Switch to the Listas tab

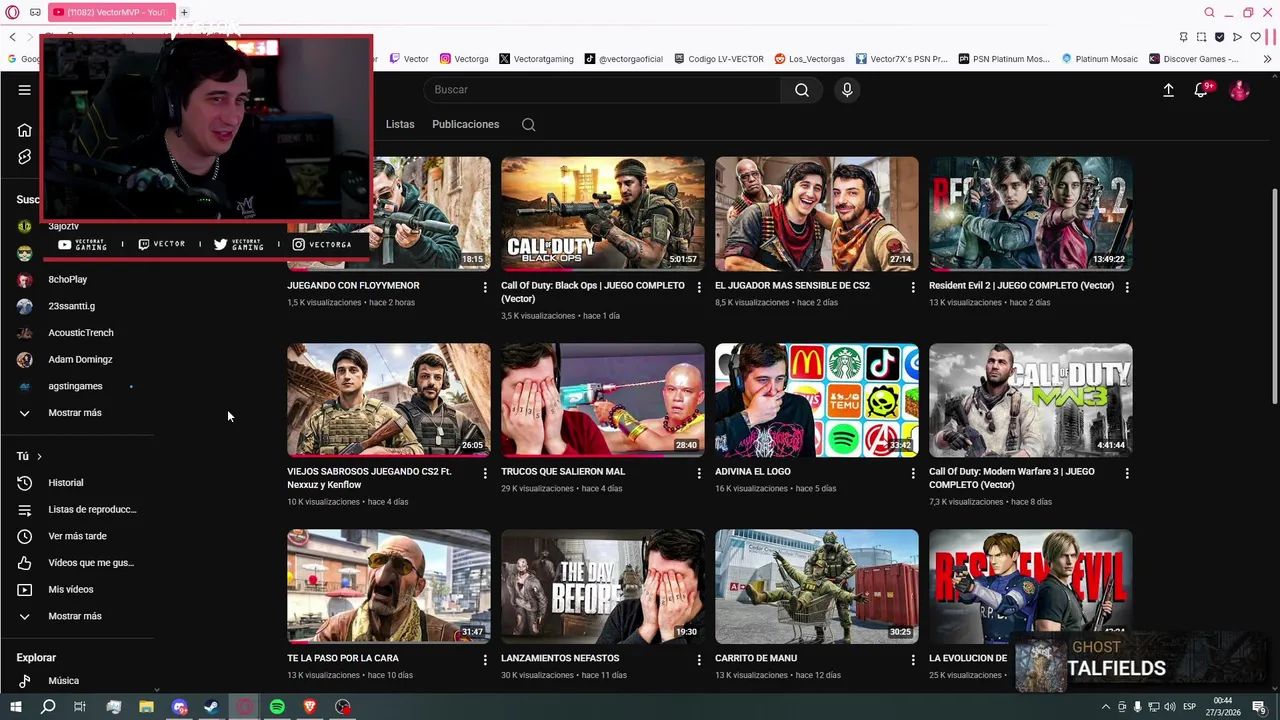400,125
